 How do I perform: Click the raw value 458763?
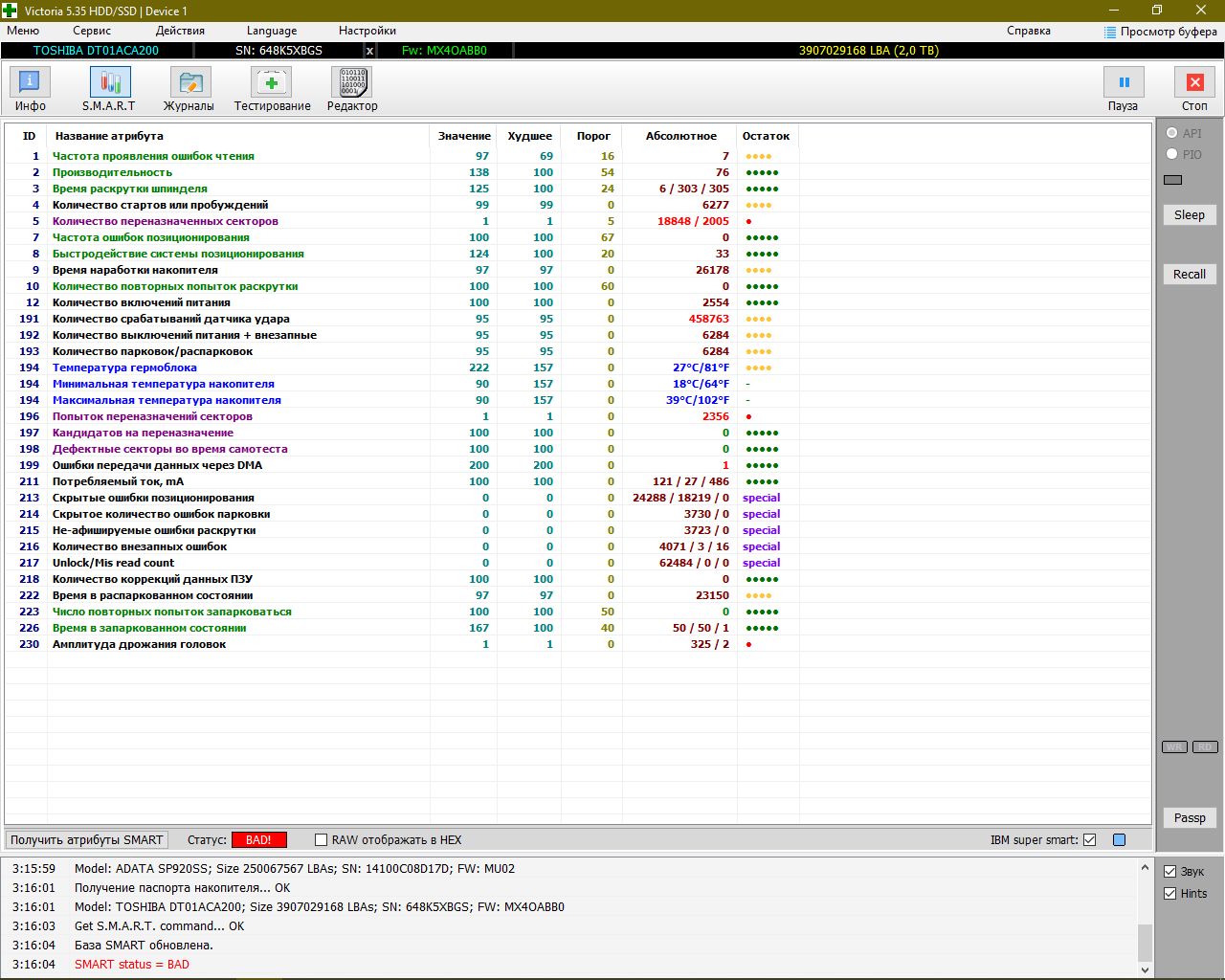pyautogui.click(x=709, y=319)
